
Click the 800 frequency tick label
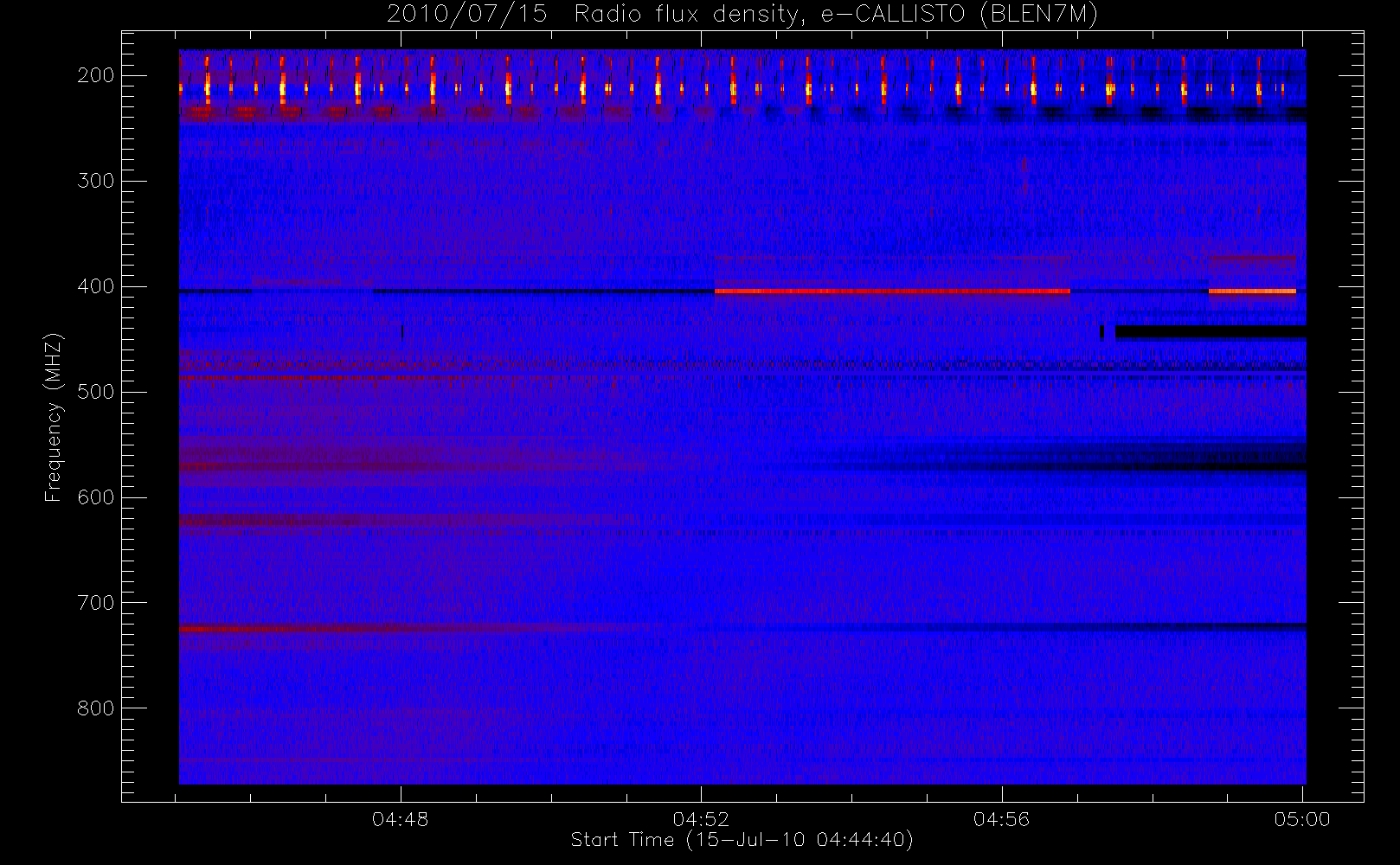click(x=95, y=708)
